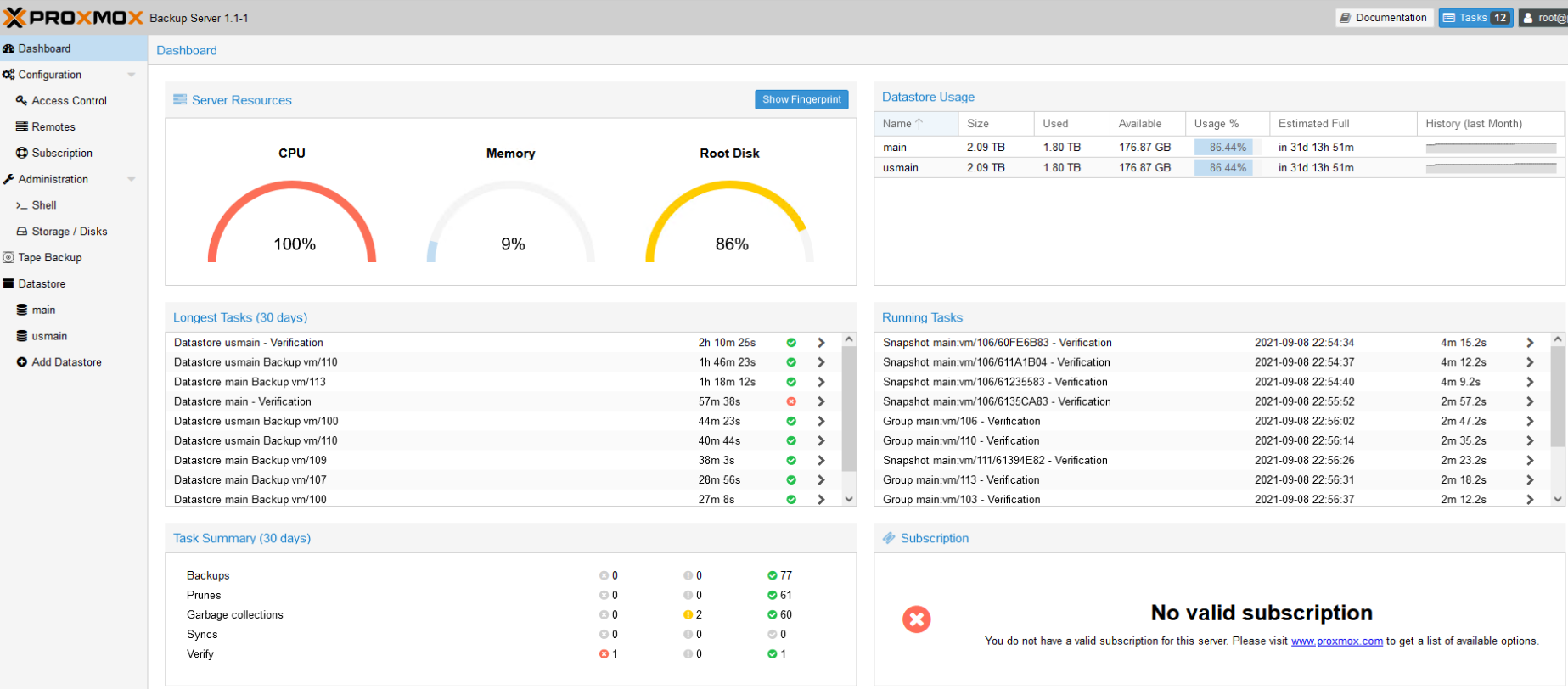Click success icon for Datastore usmain Verification
This screenshot has width=1568, height=689.
pos(791,343)
